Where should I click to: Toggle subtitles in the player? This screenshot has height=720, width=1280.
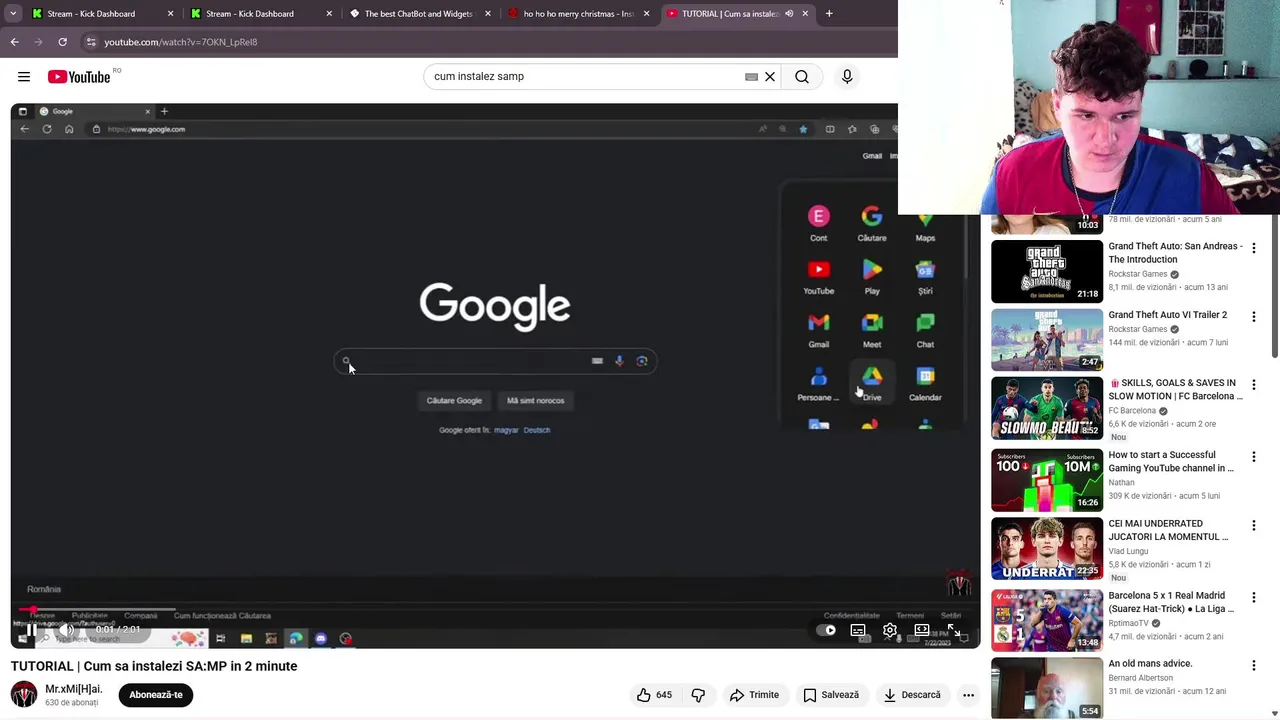pos(858,630)
